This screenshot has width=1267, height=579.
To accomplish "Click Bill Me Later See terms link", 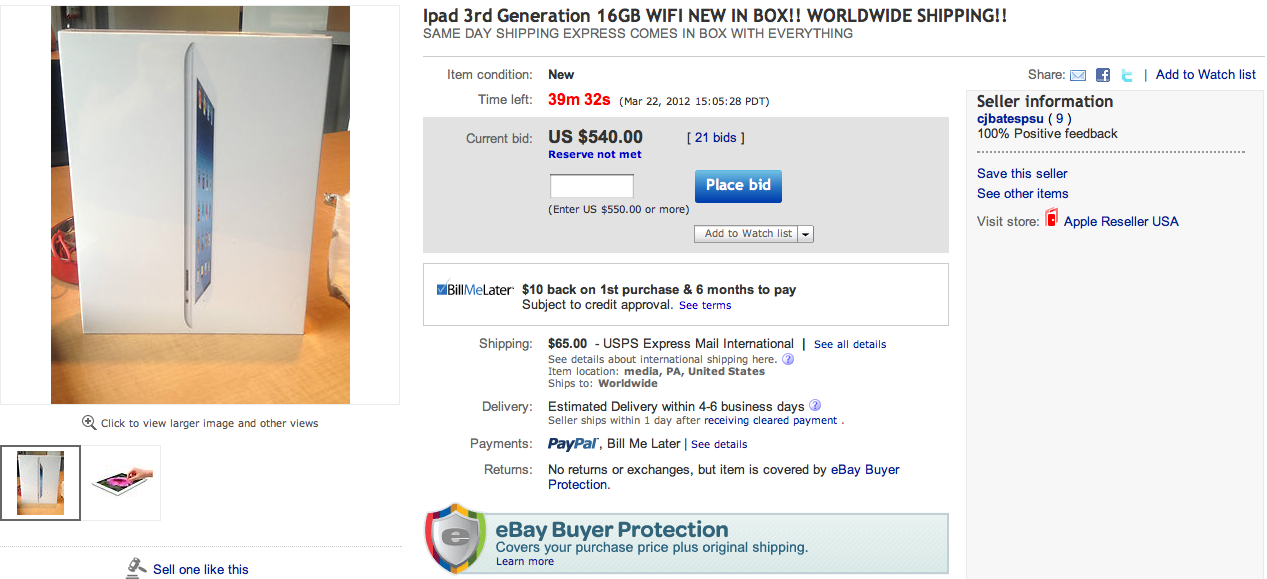I will pyautogui.click(x=705, y=305).
